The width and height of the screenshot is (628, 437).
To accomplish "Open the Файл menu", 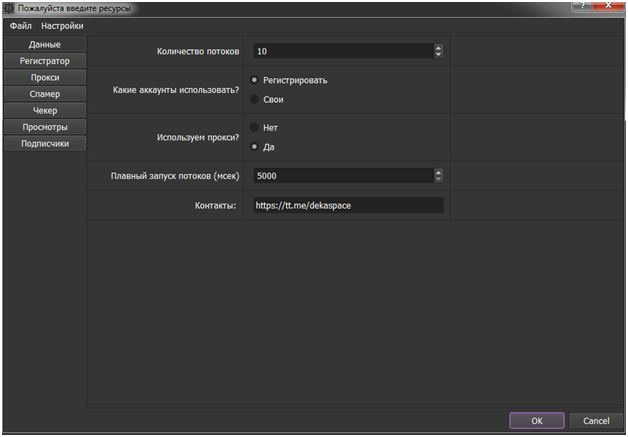I will pyautogui.click(x=20, y=25).
